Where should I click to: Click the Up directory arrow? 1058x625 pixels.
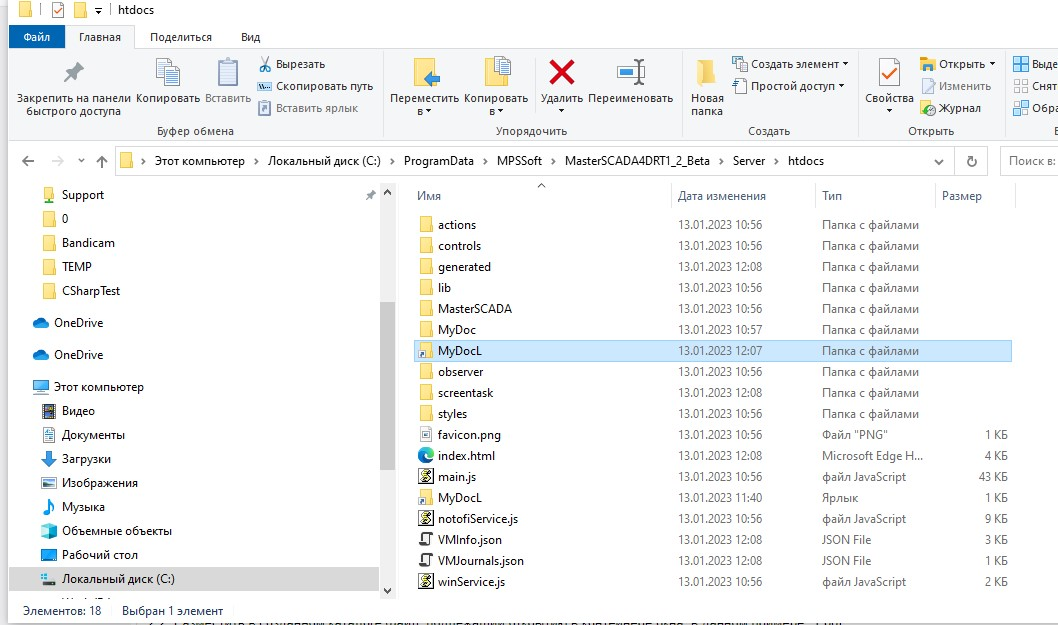(x=101, y=161)
